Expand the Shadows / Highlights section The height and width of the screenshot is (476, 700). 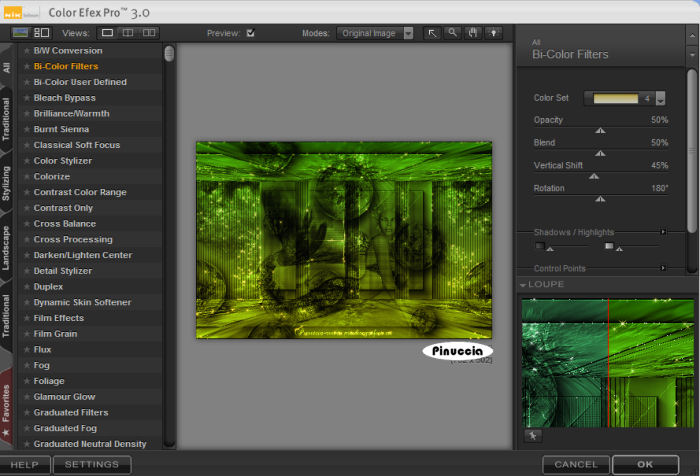662,232
